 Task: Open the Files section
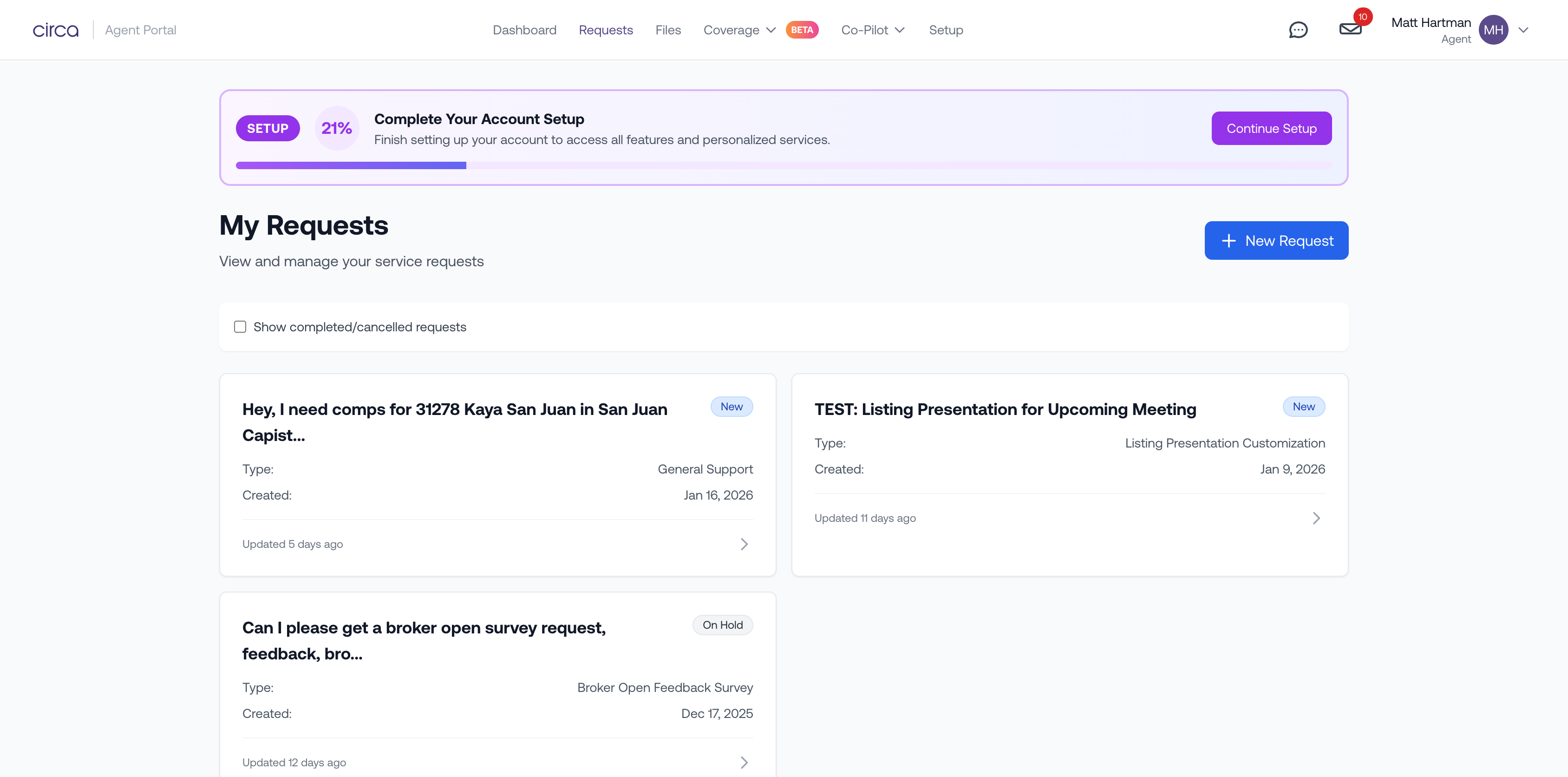(668, 29)
